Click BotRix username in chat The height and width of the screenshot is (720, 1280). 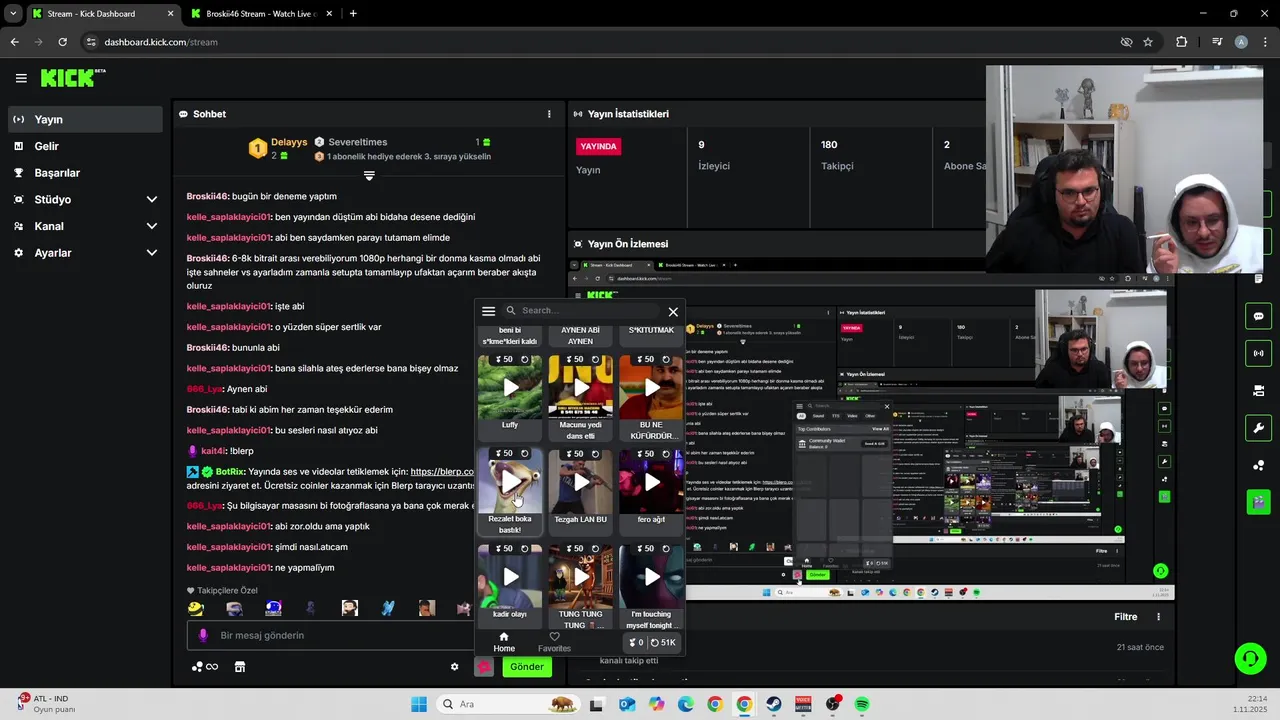click(230, 471)
